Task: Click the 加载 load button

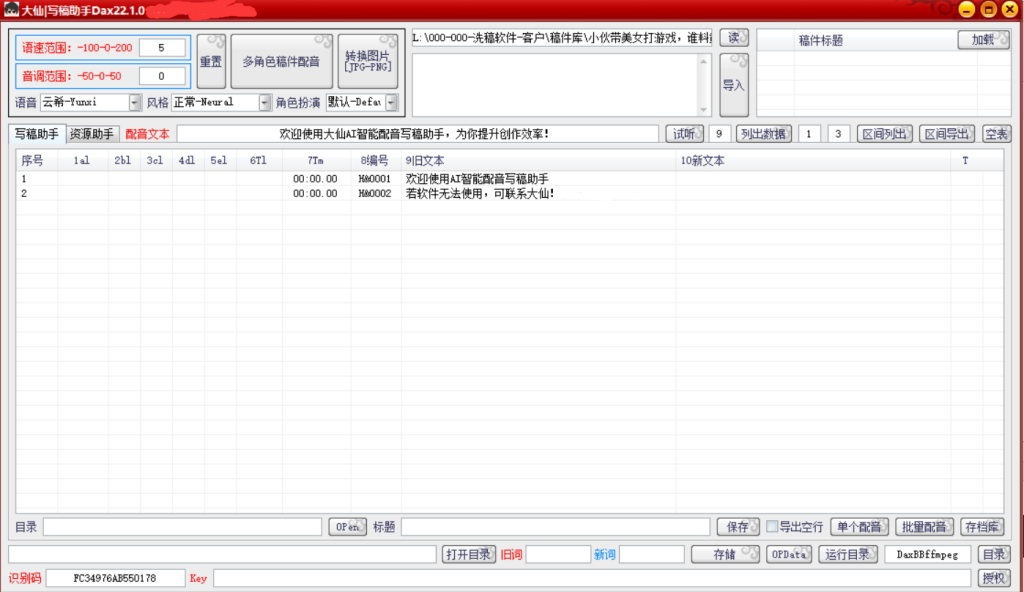Action: [983, 40]
